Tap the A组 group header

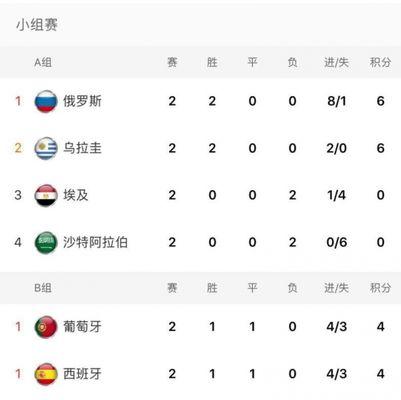[x=43, y=62]
